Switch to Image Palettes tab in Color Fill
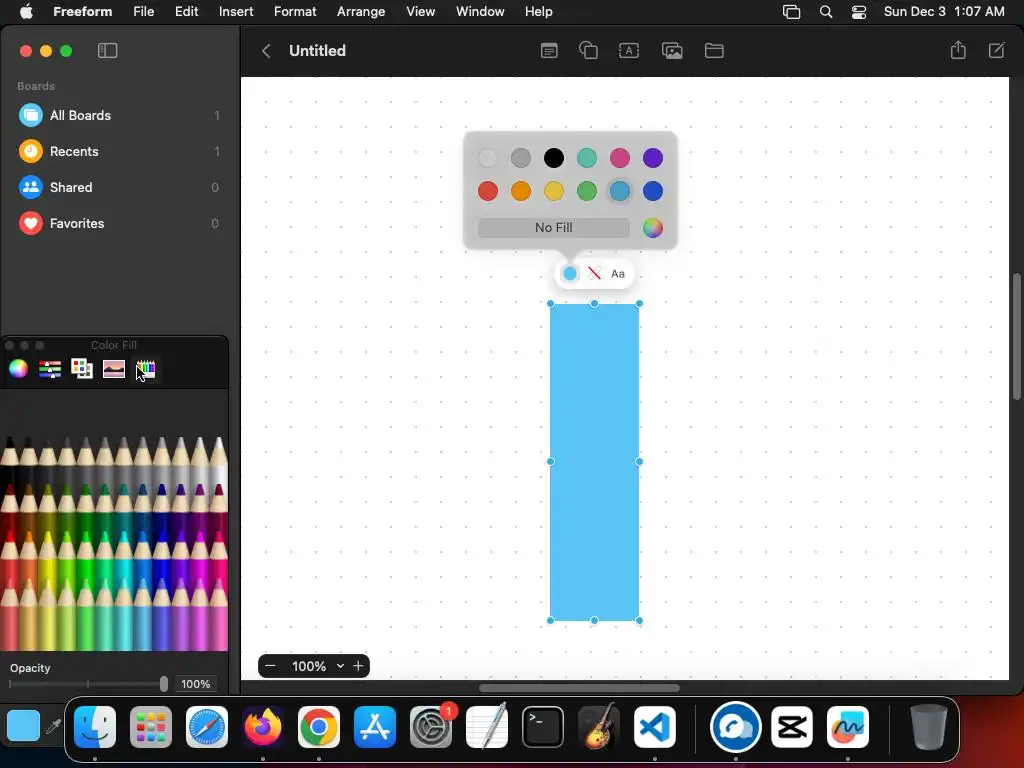Image resolution: width=1024 pixels, height=768 pixels. click(x=114, y=369)
